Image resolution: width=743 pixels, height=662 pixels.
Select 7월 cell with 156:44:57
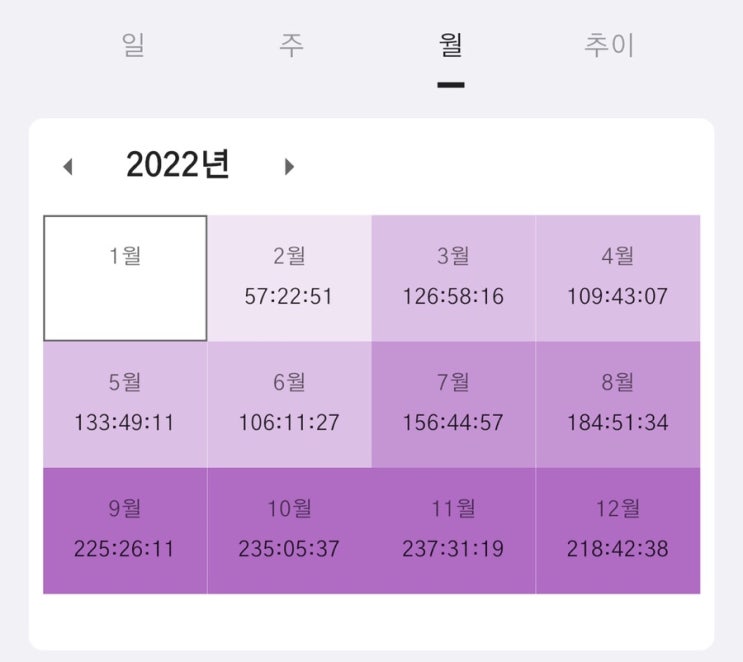click(x=453, y=404)
